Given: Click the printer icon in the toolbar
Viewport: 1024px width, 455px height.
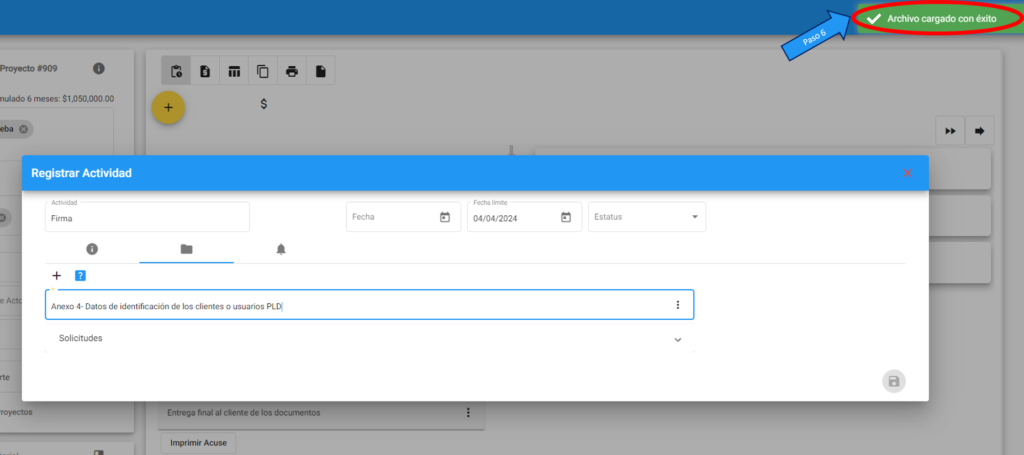Looking at the screenshot, I should [292, 71].
